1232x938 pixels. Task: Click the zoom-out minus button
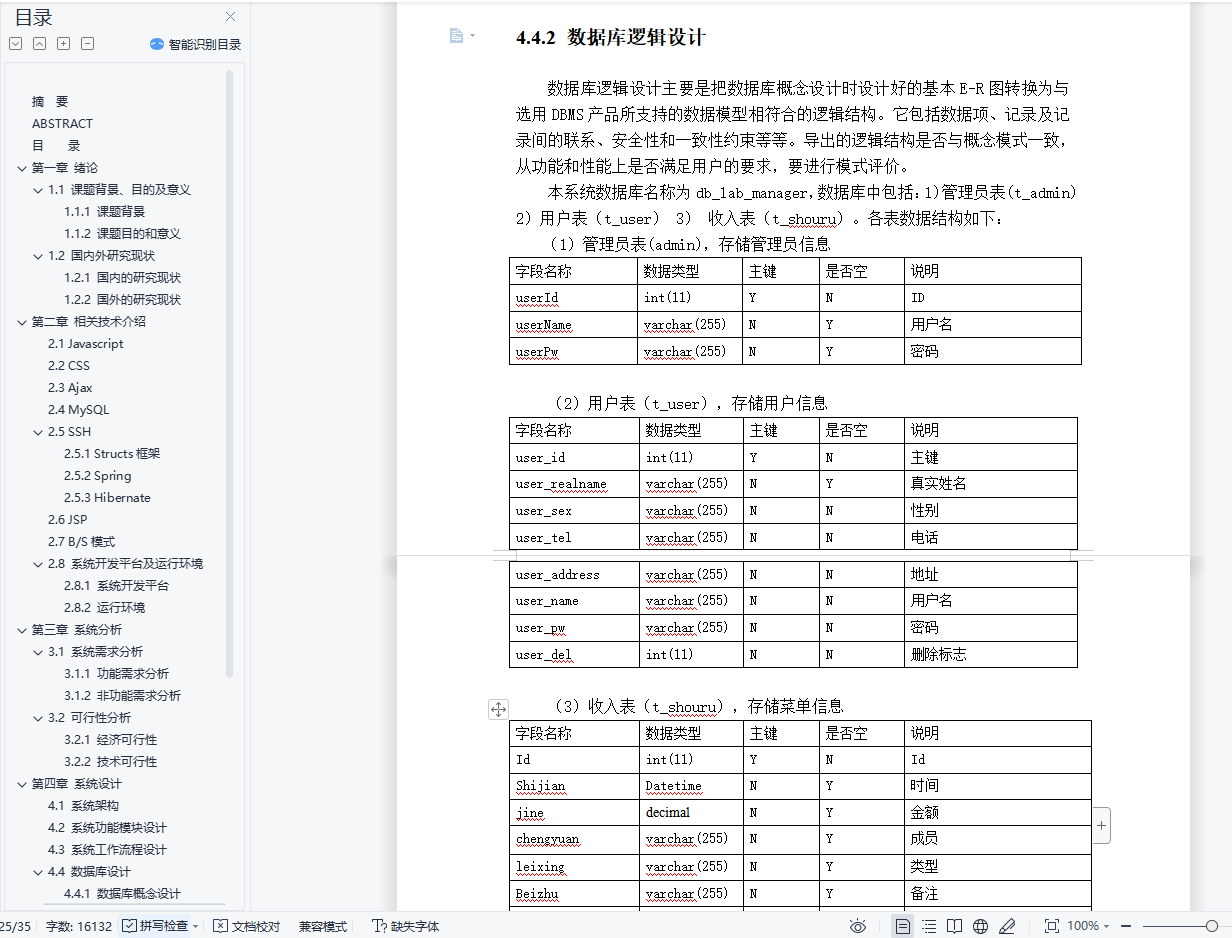coord(1126,926)
